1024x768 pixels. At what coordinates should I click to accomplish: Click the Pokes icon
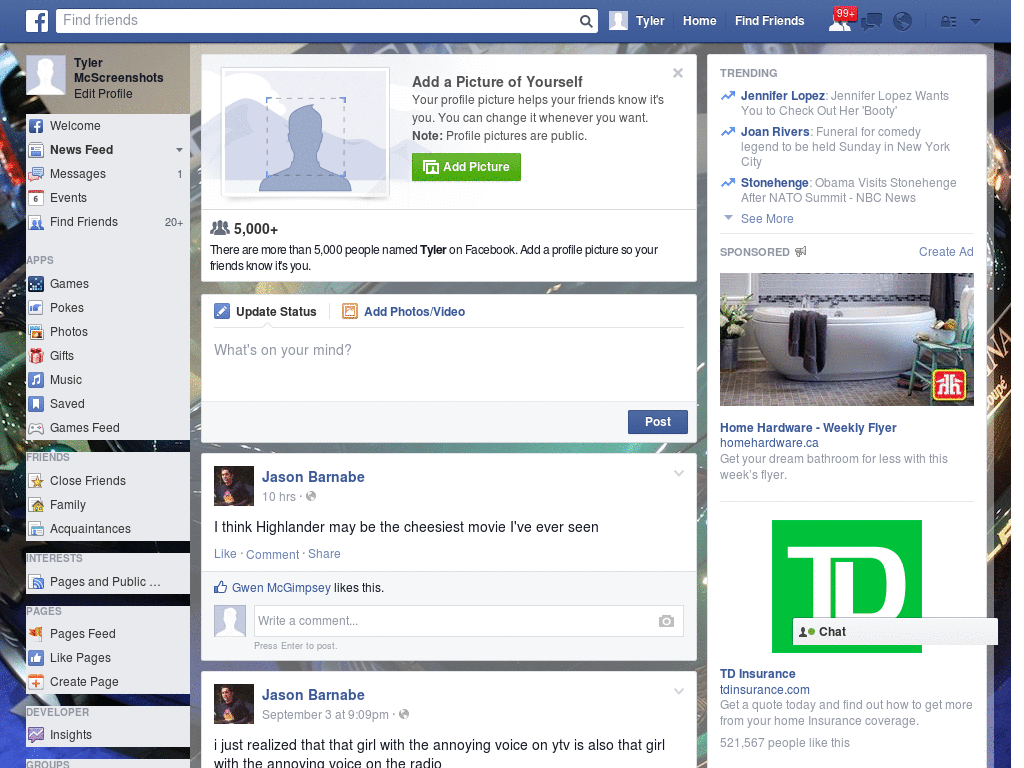tap(37, 308)
